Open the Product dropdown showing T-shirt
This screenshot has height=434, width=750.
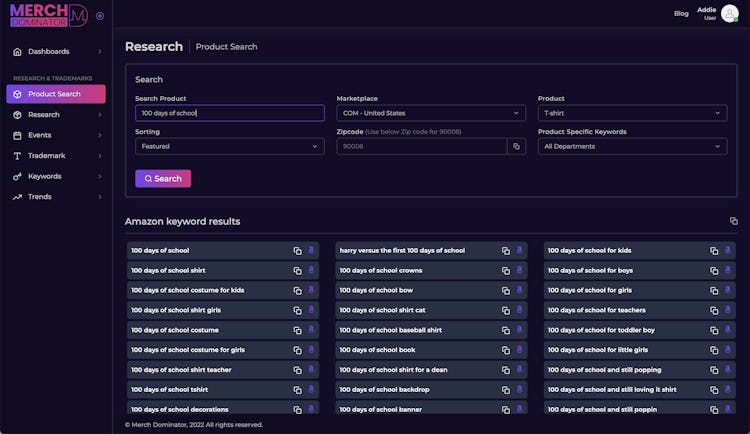coord(632,113)
